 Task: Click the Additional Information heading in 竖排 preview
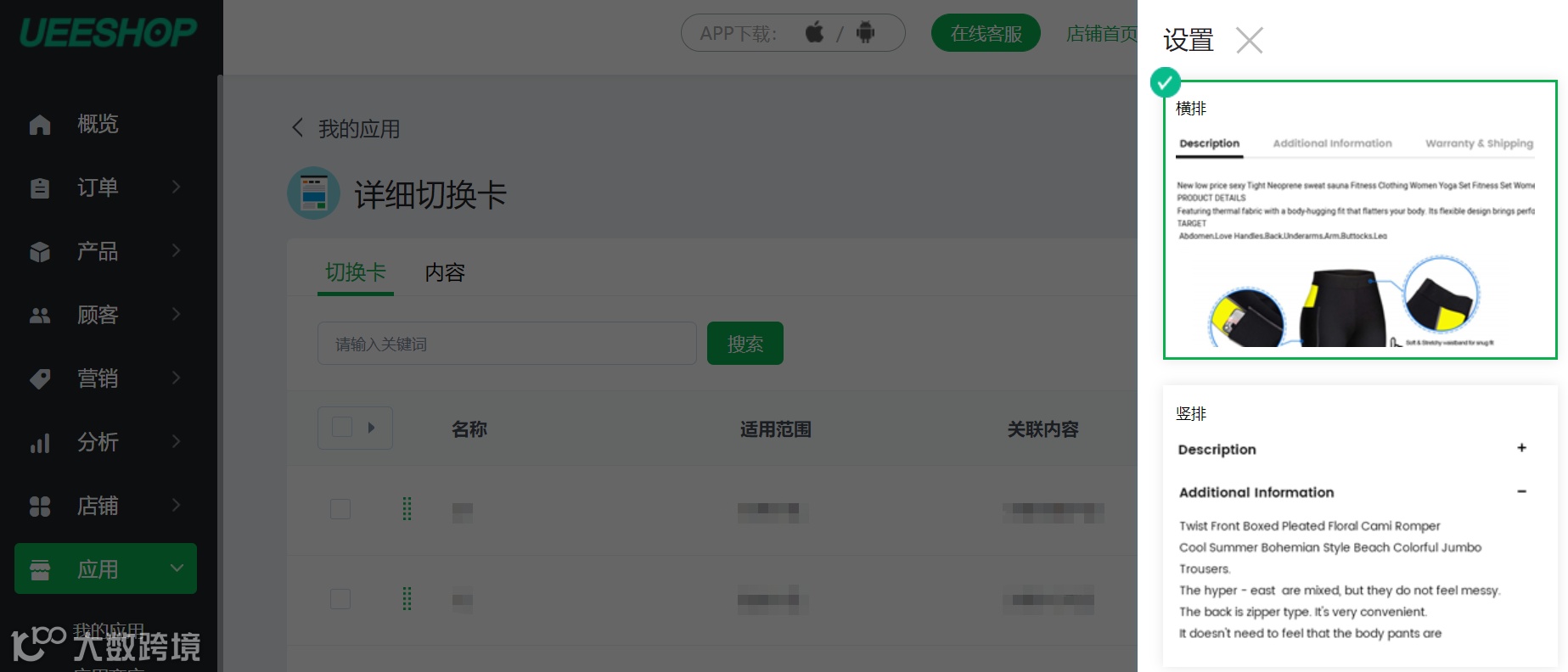(x=1256, y=492)
